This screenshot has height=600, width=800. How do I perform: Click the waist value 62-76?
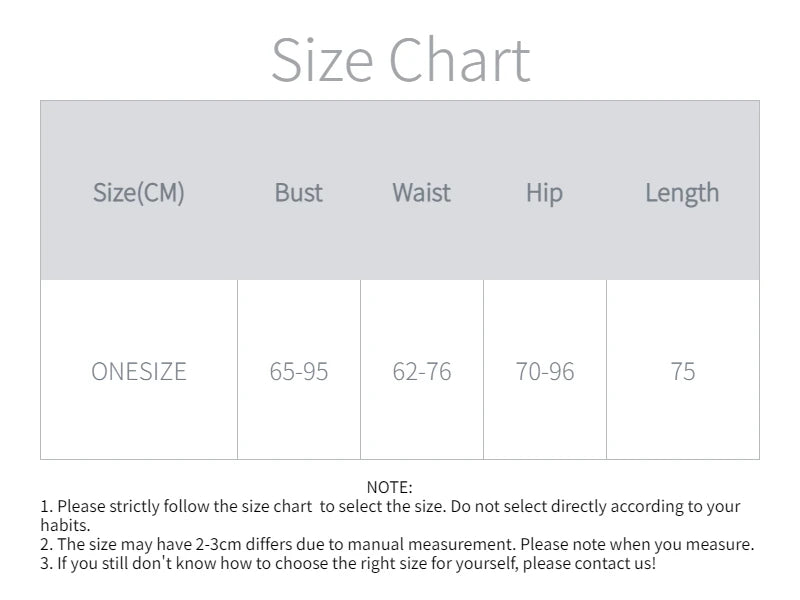(x=421, y=372)
